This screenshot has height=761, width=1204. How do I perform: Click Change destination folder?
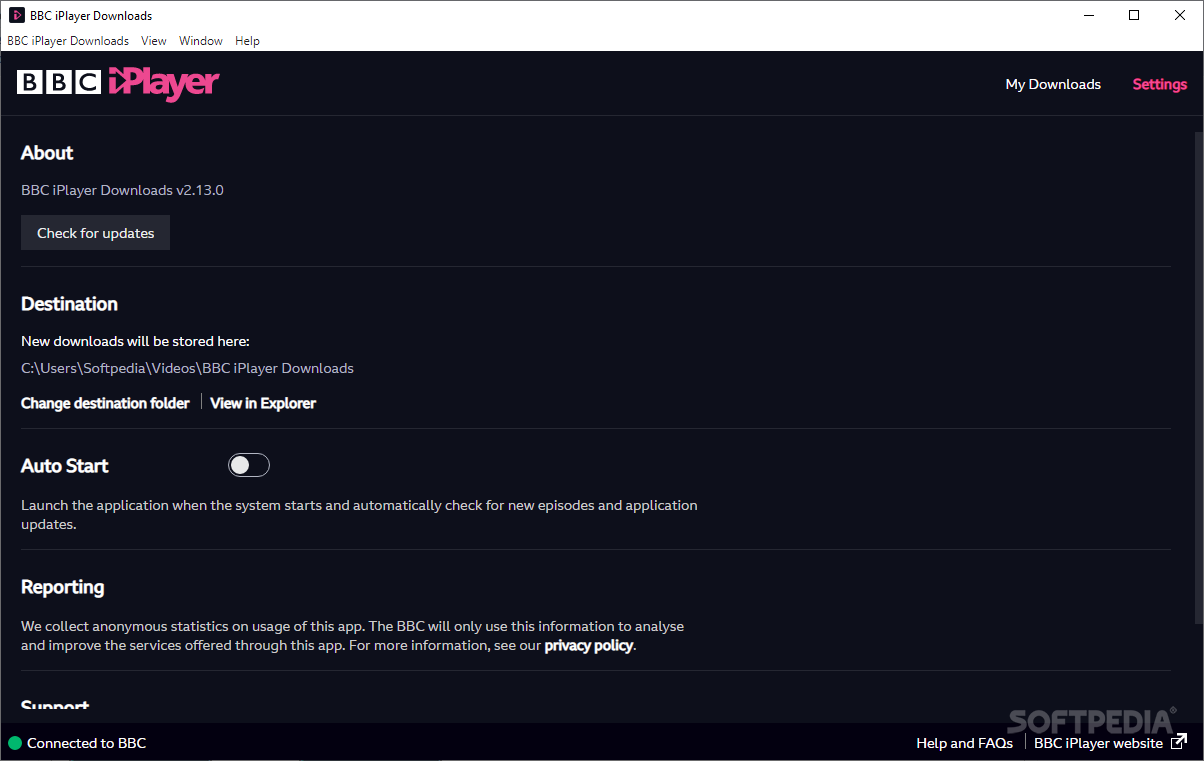coord(105,403)
